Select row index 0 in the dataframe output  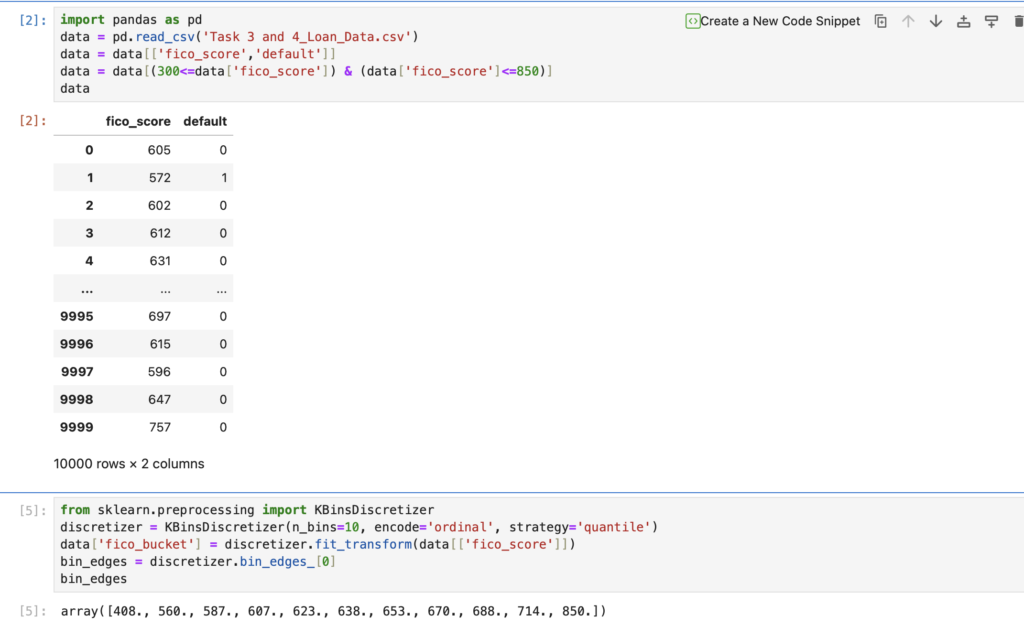[88, 150]
